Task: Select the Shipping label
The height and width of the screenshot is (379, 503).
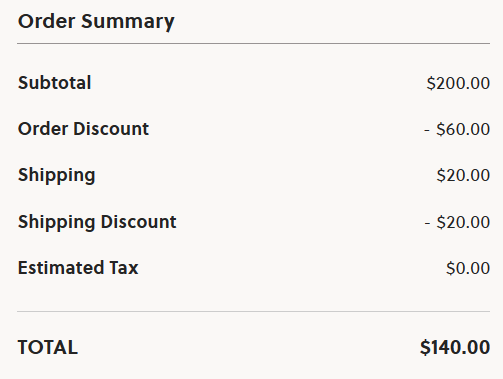Action: [x=57, y=175]
